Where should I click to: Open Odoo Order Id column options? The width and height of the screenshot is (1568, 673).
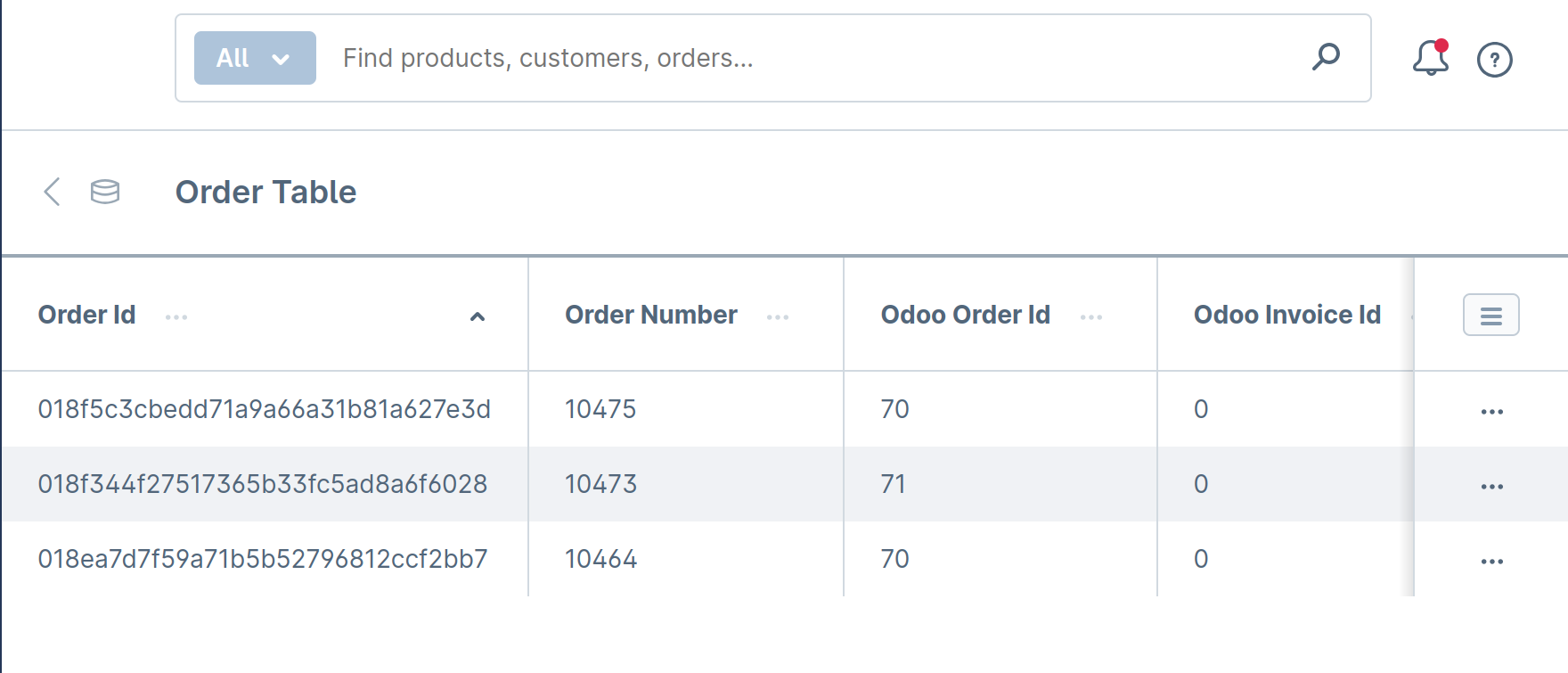(x=1091, y=317)
